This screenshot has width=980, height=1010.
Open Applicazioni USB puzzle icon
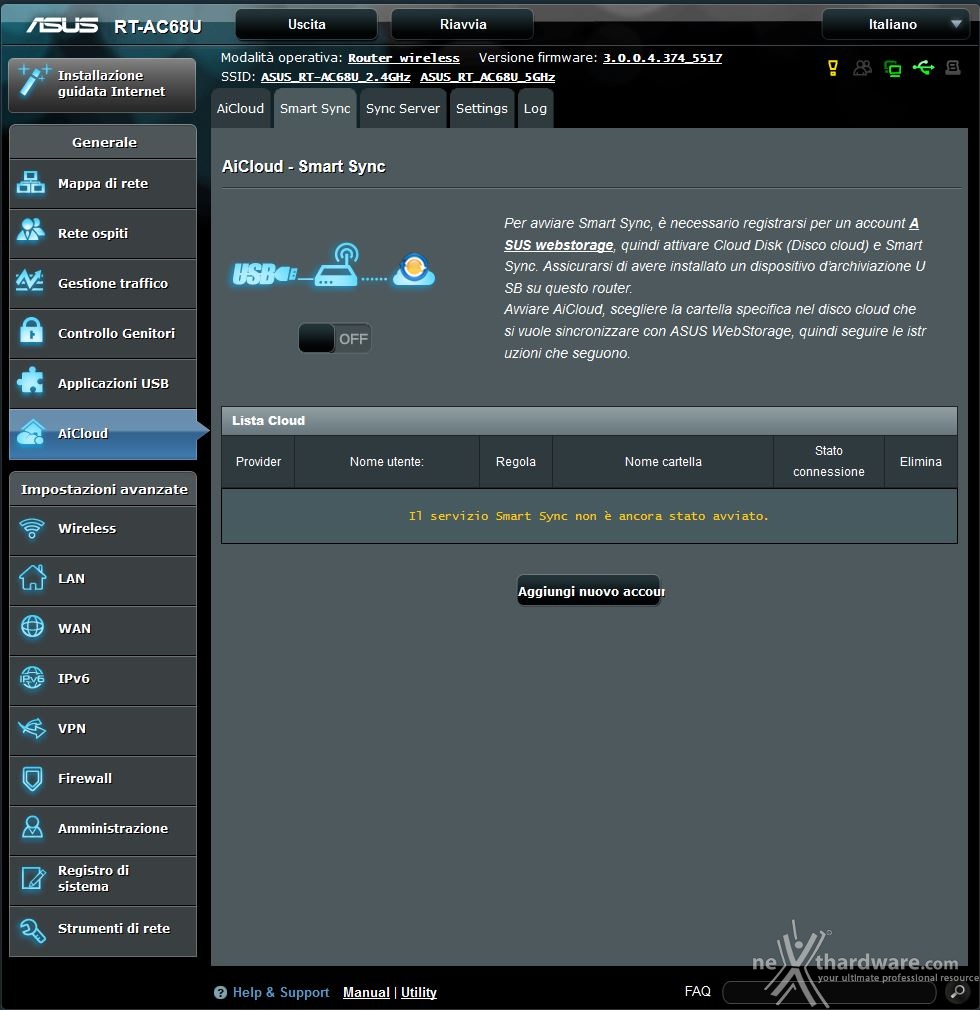[30, 381]
